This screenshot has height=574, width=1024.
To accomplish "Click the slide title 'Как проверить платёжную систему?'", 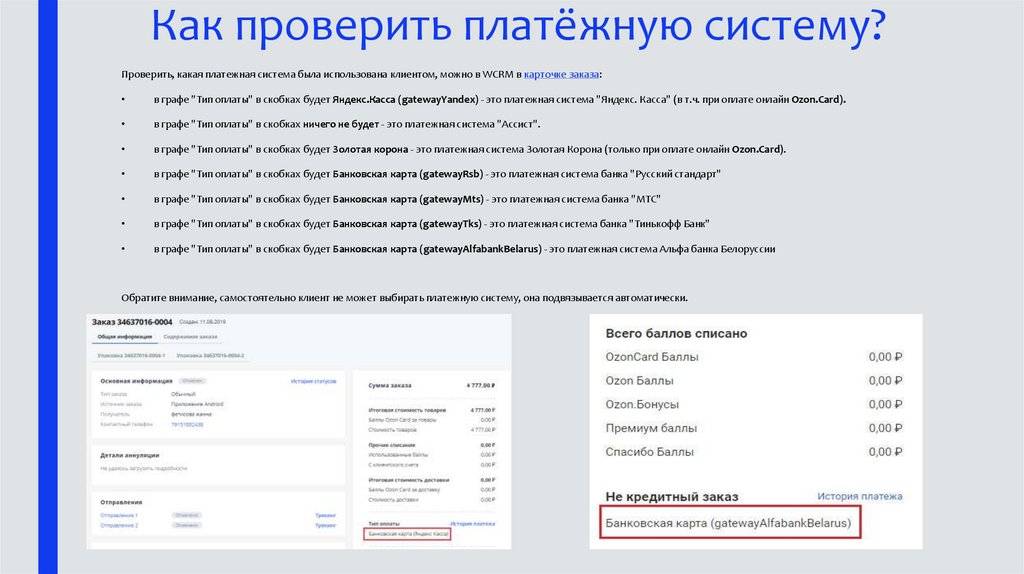I will click(x=519, y=25).
